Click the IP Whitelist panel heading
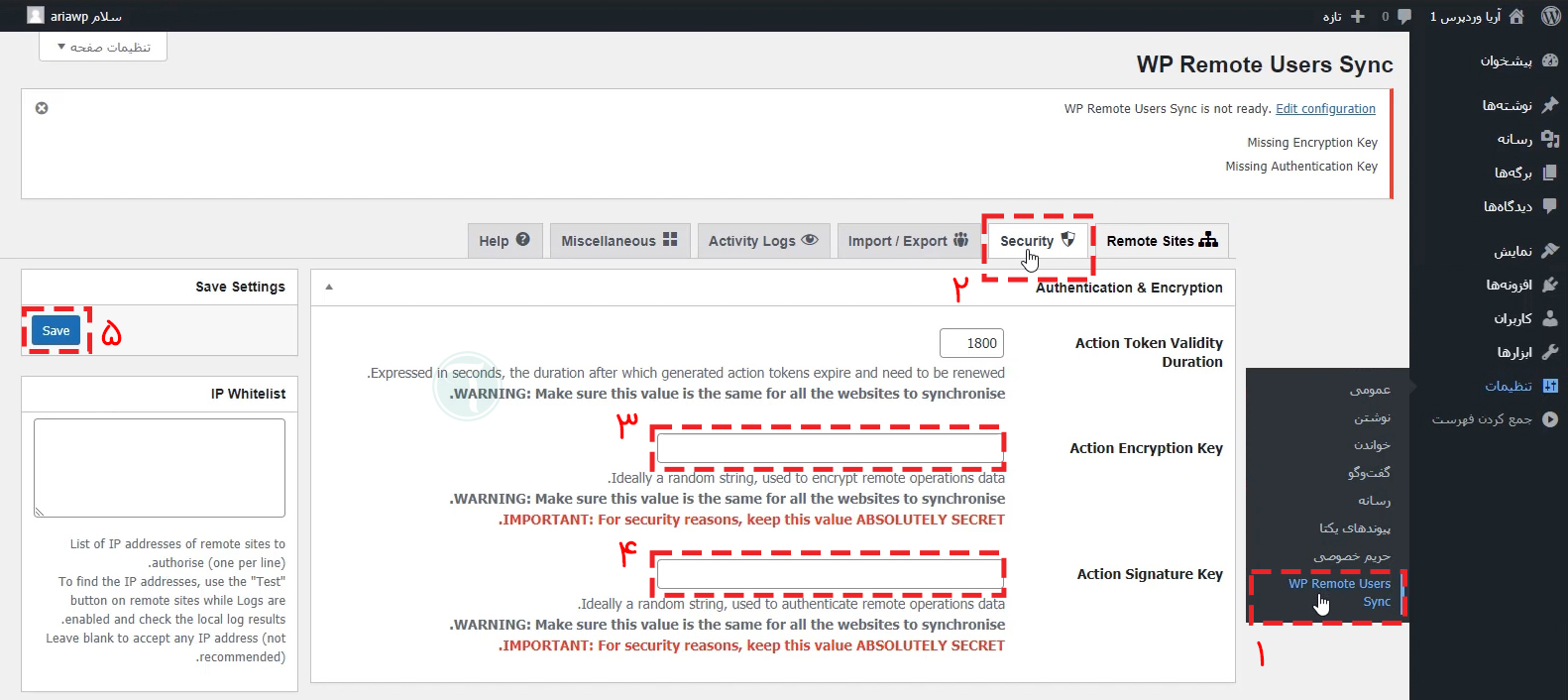The image size is (1568, 700). coord(248,394)
